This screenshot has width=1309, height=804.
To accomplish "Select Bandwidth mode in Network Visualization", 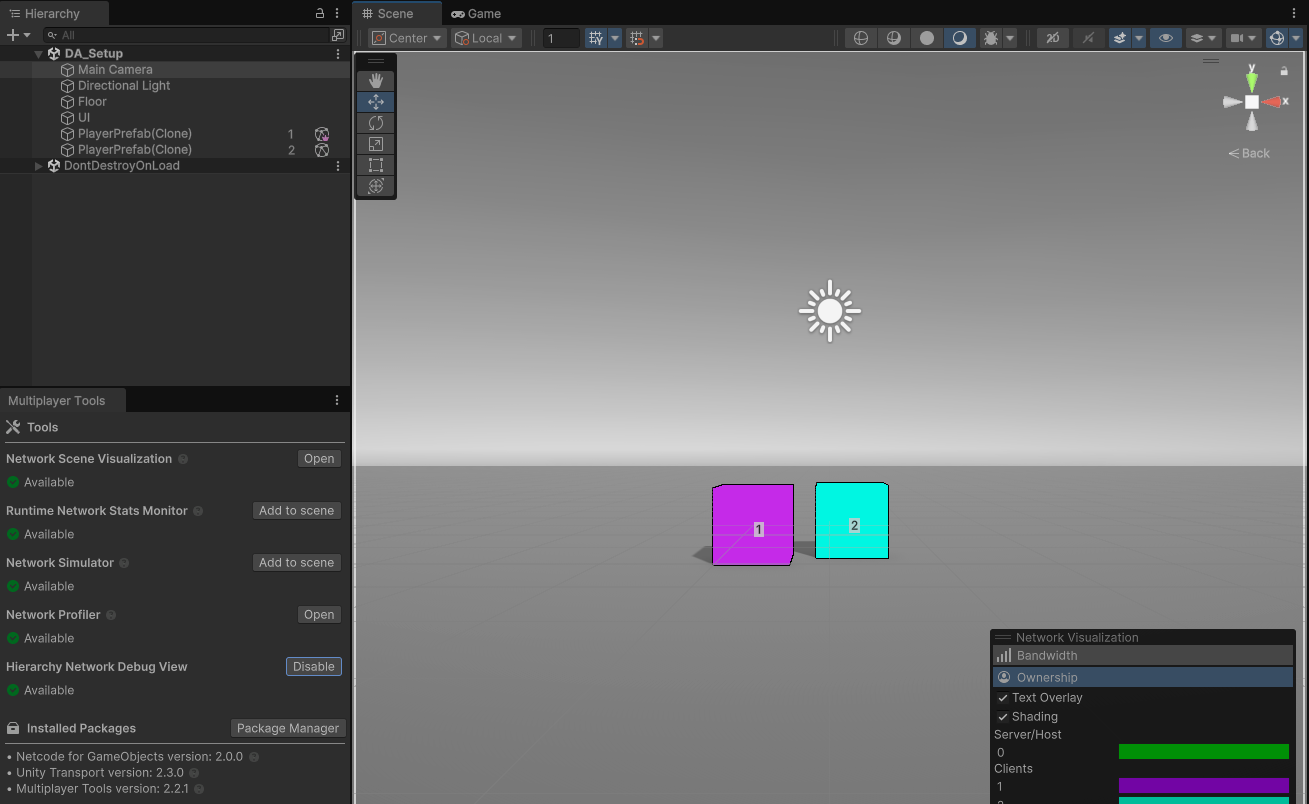I will tap(1143, 656).
